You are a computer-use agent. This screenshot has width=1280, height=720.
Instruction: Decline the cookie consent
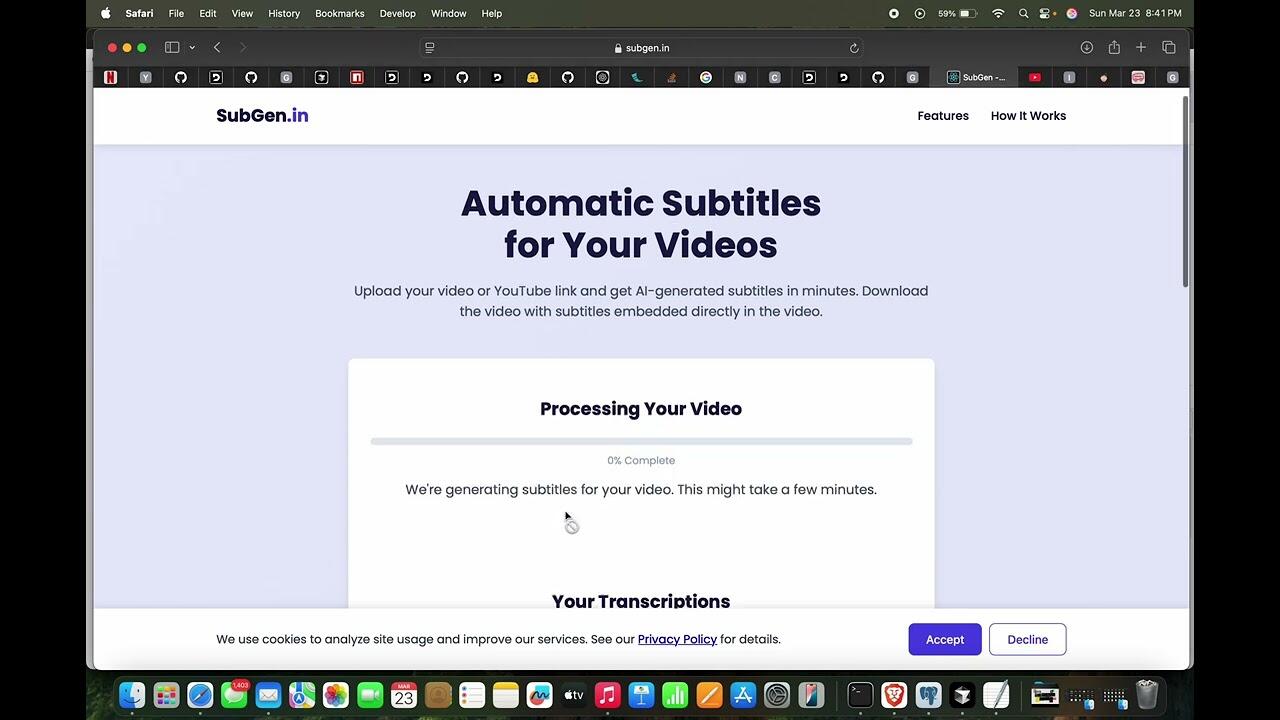(1027, 640)
